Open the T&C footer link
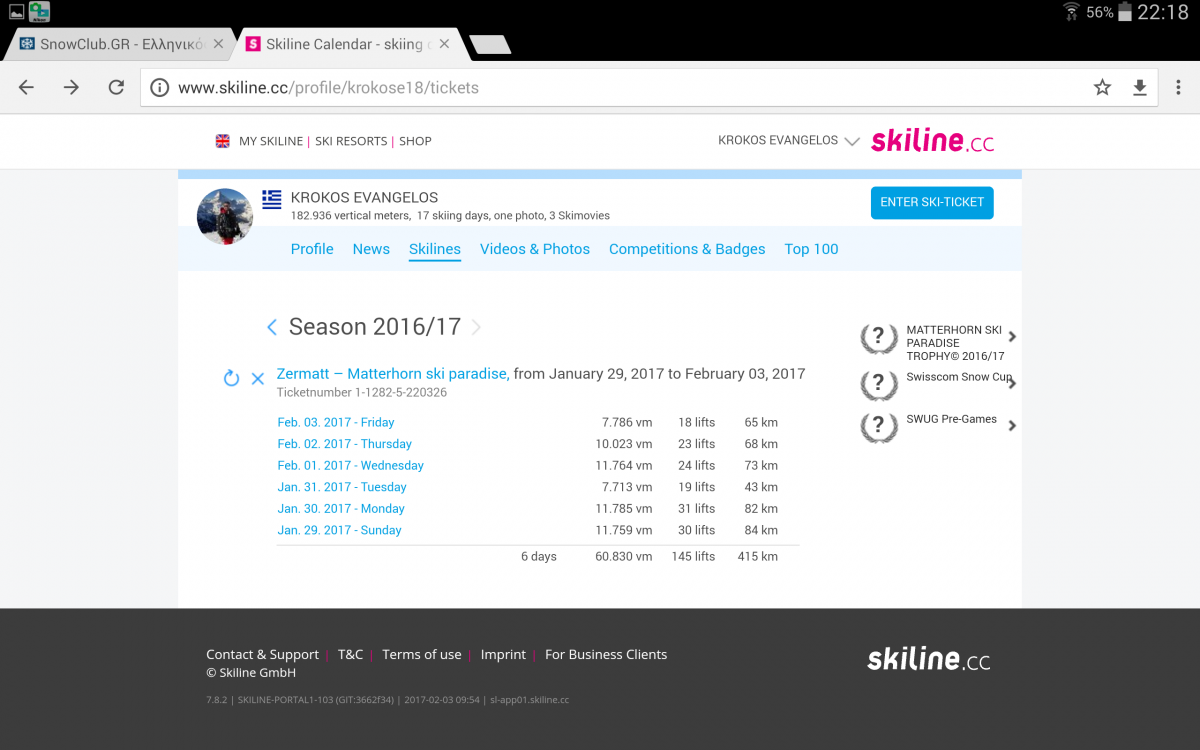 [x=350, y=655]
